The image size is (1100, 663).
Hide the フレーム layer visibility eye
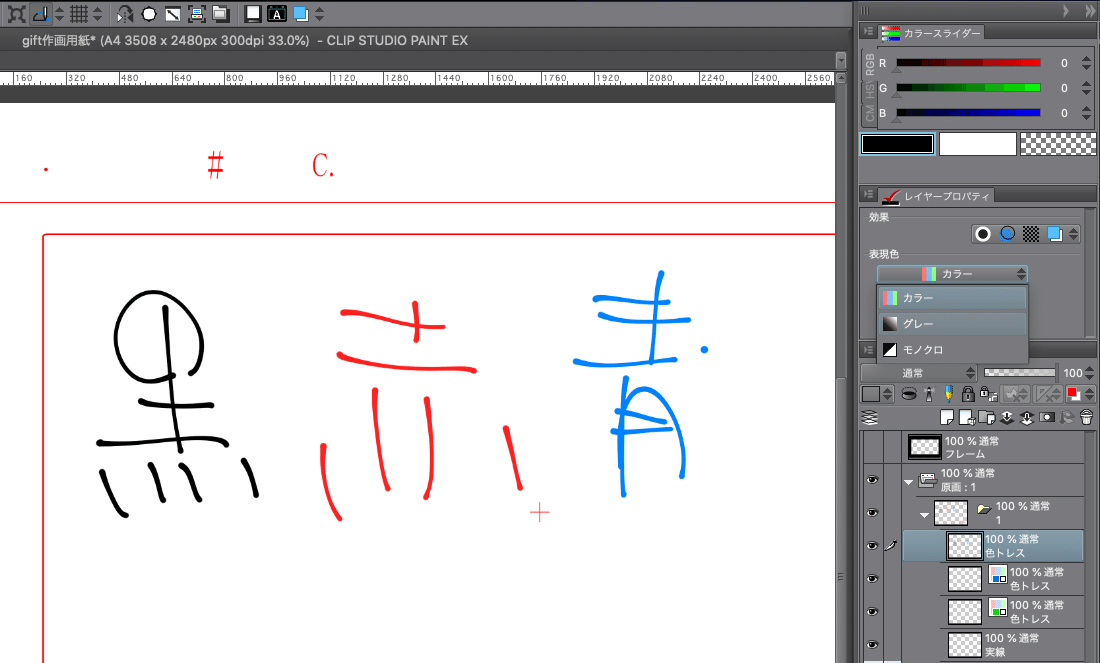coord(872,447)
